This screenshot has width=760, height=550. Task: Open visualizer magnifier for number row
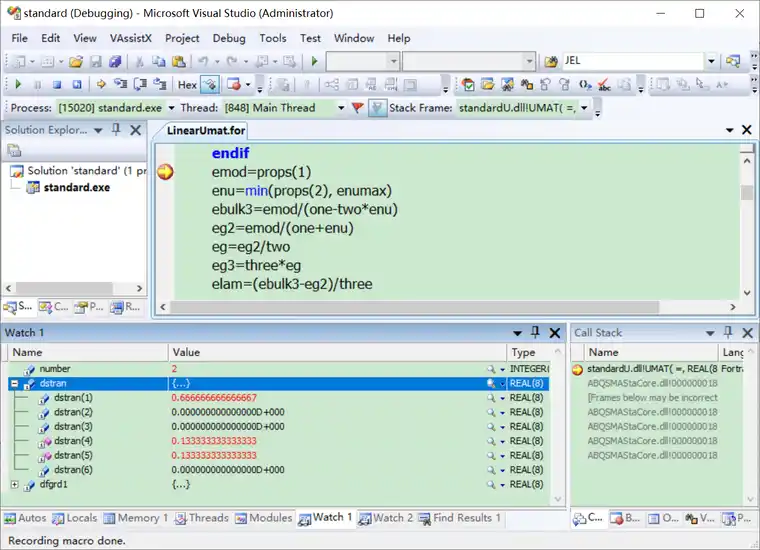(x=491, y=369)
